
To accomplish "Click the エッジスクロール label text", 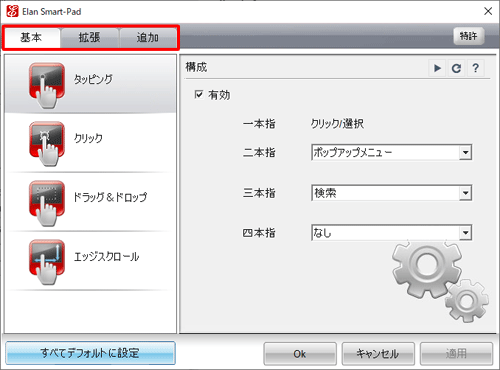I will (x=106, y=257).
